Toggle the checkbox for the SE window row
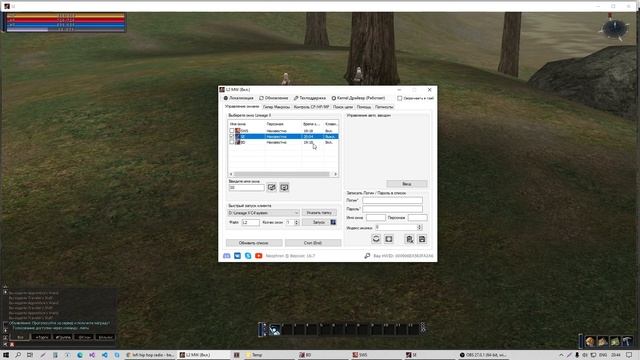Viewport: 640px width, 360px height. [x=232, y=136]
